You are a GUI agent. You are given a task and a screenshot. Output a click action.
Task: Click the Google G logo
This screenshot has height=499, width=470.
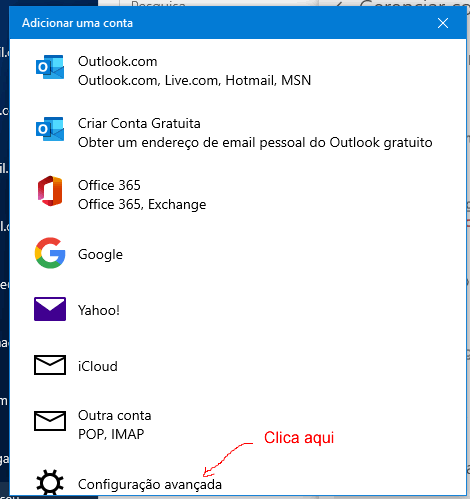click(50, 253)
